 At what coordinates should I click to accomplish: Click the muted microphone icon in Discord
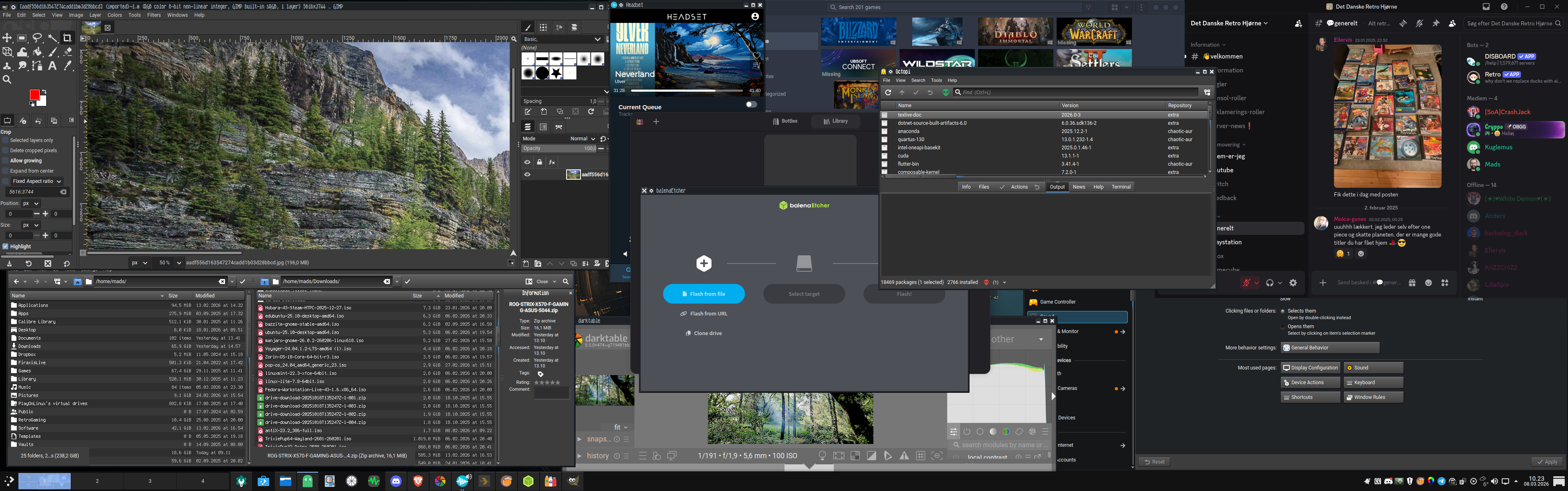pos(1246,283)
